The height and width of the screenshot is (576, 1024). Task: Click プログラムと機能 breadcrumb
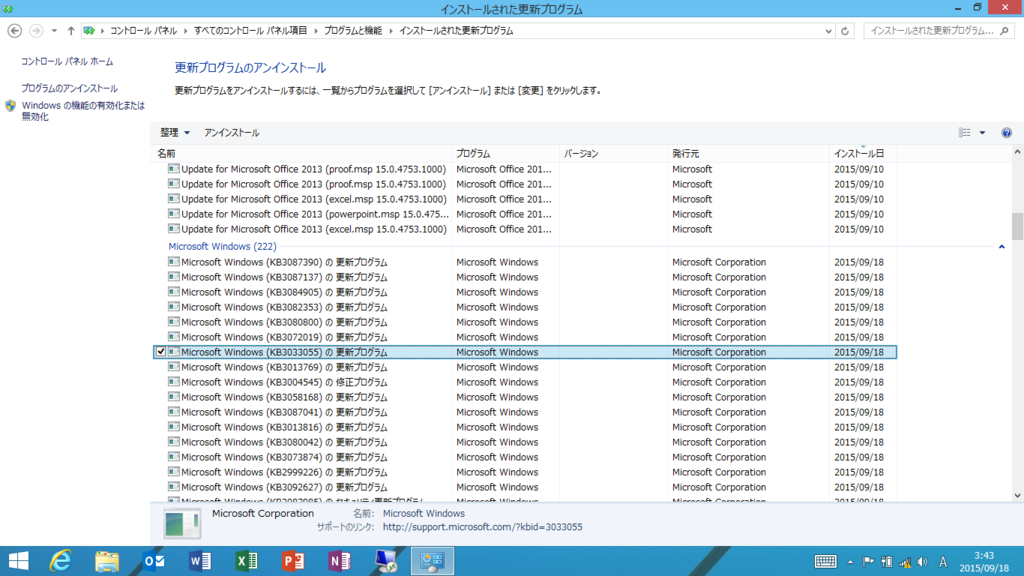pos(353,31)
